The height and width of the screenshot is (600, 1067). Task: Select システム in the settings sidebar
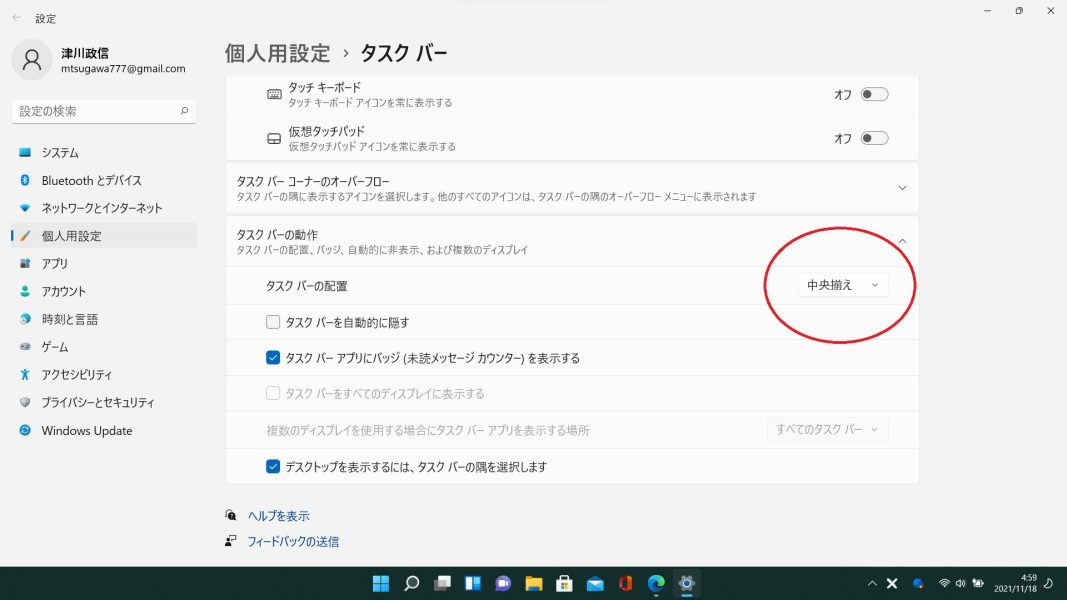click(60, 153)
